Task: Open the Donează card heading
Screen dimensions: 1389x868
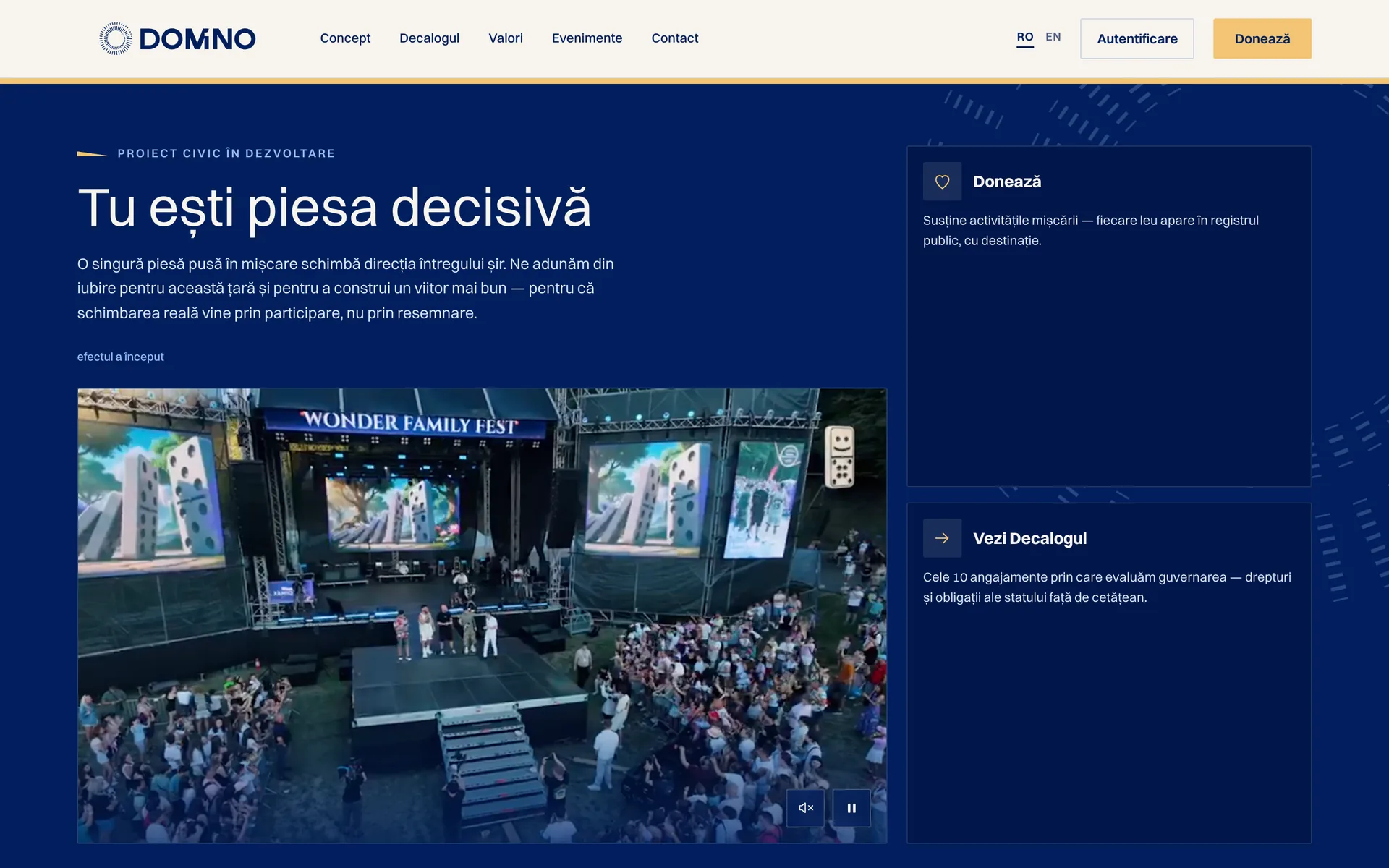Action: point(1007,182)
